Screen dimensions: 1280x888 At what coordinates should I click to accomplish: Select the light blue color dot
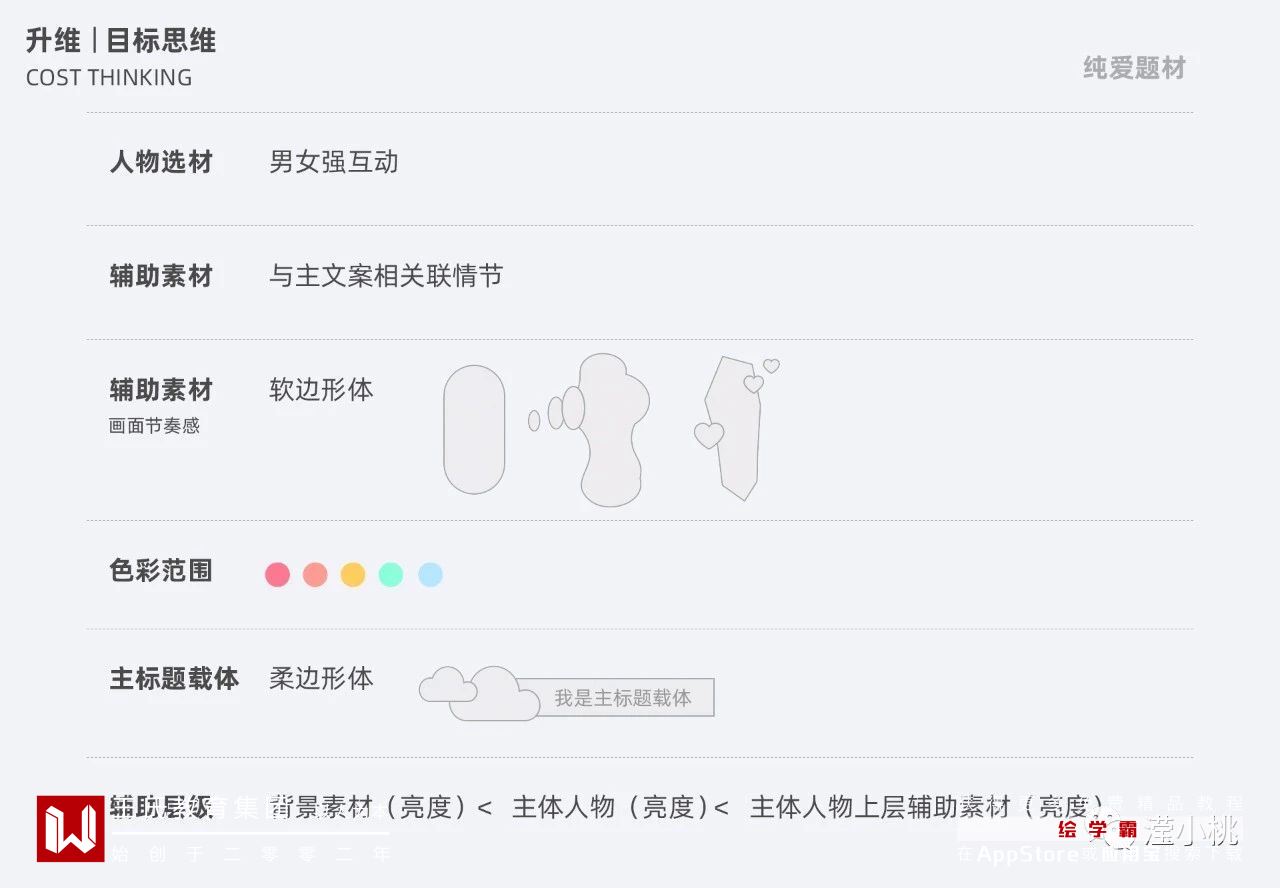pos(430,574)
